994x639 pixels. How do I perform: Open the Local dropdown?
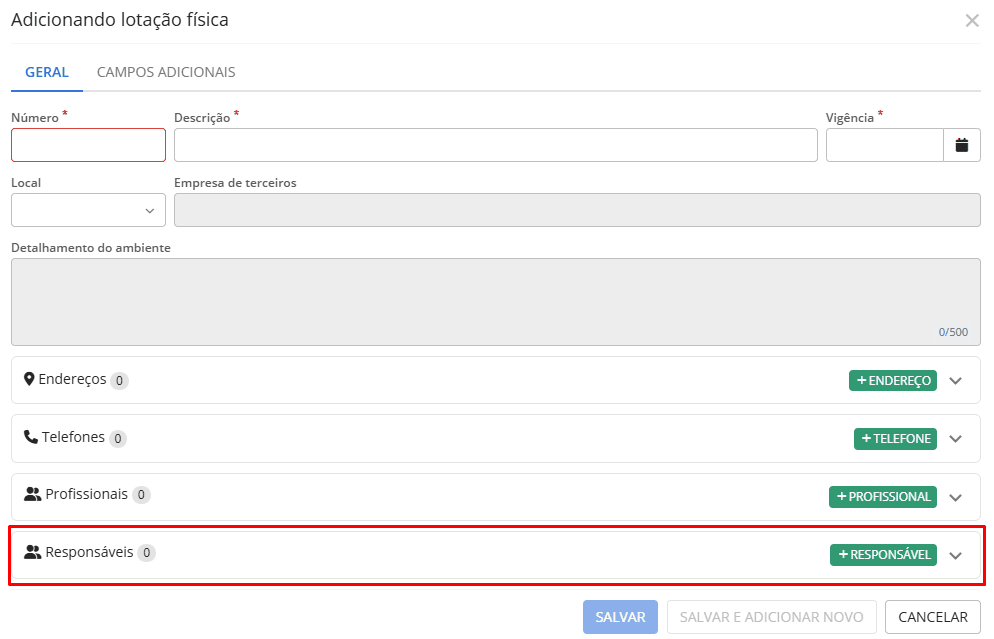pos(88,210)
